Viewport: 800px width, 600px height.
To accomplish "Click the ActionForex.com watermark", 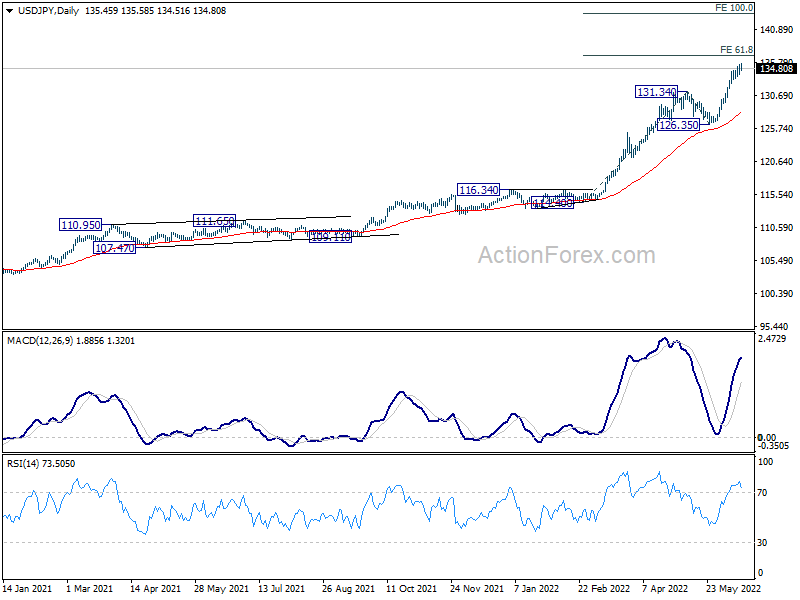I will 566,255.
